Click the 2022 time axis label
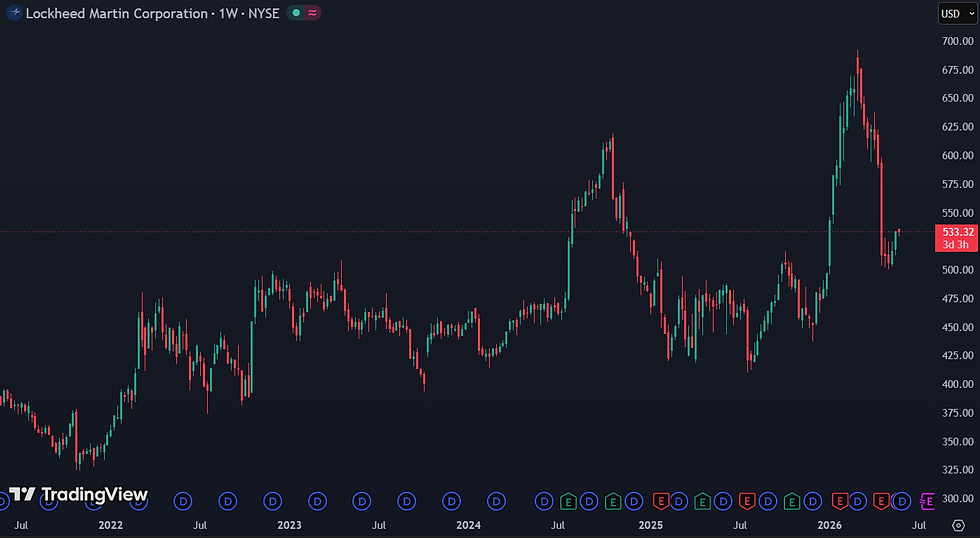Image resolution: width=980 pixels, height=538 pixels. point(111,526)
